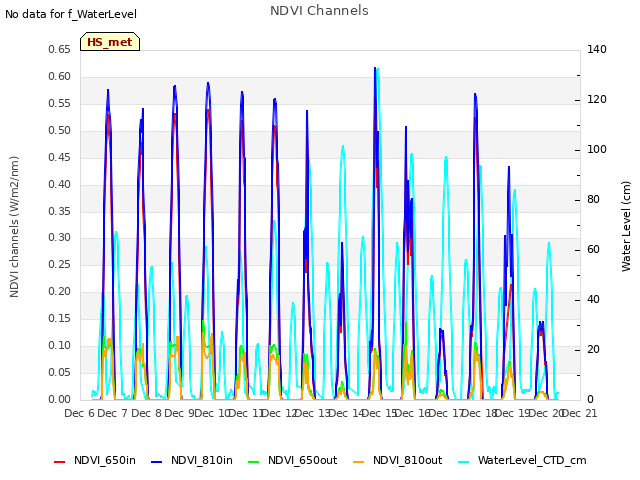
Task: Click the NDVI_810in legend entry
Action: click(x=192, y=460)
